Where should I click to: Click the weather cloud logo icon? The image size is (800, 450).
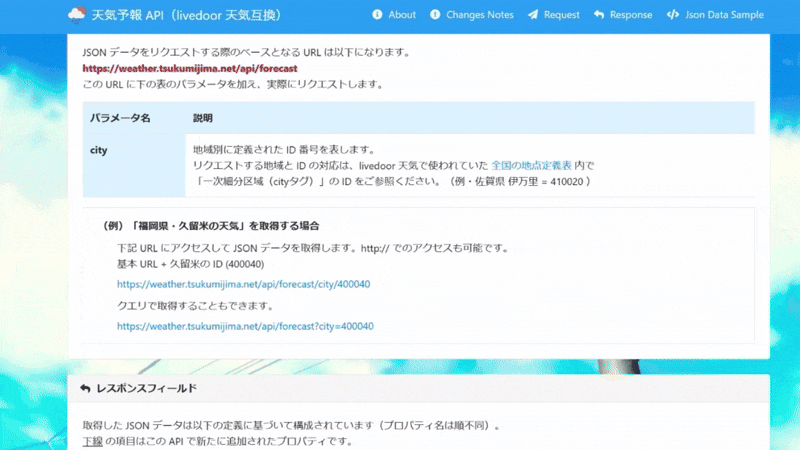(x=77, y=15)
